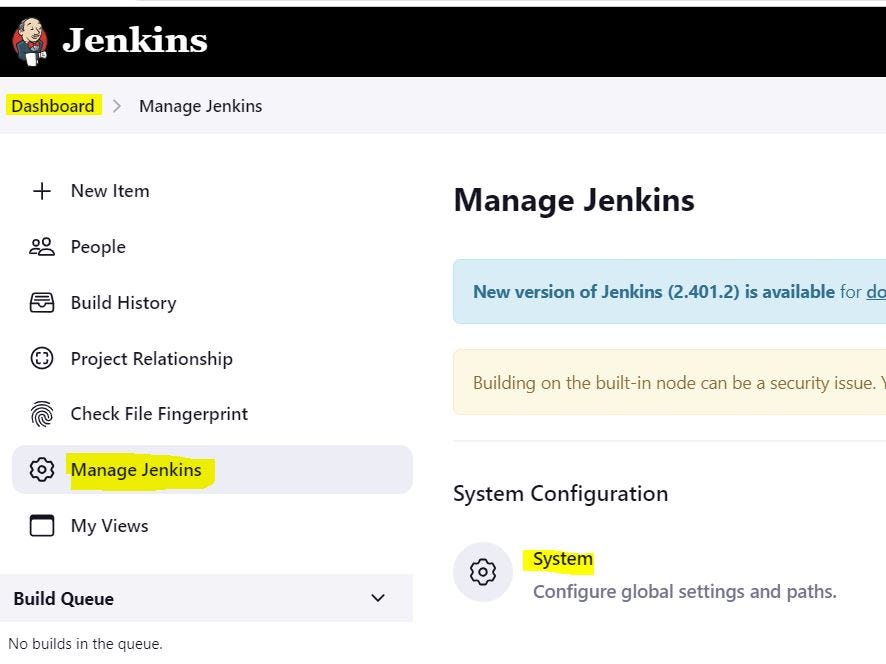Viewport: 886px width, 664px height.
Task: Select the People icon in the sidebar
Action: click(42, 246)
